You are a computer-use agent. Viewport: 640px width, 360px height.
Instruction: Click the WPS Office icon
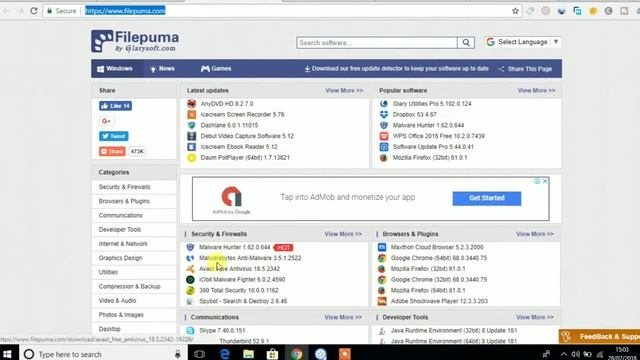point(384,136)
